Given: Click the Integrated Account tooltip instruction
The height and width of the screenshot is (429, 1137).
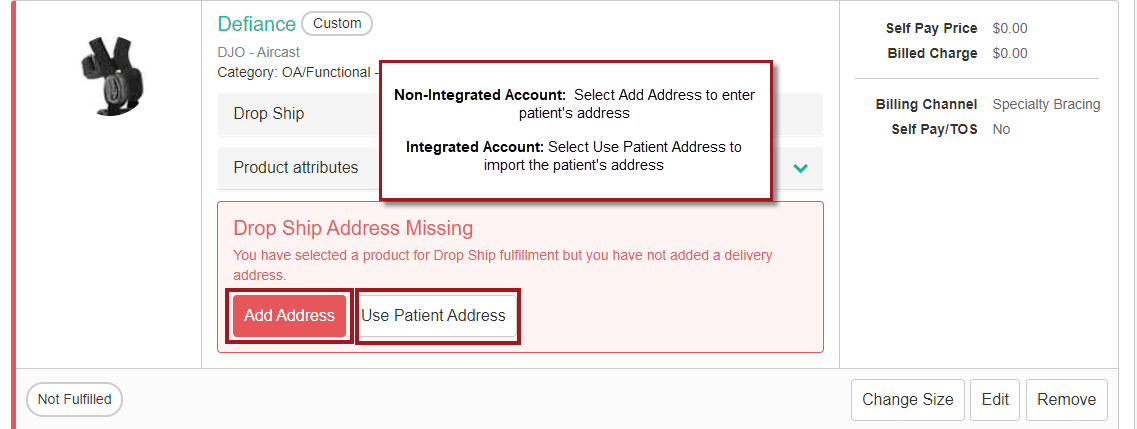Looking at the screenshot, I should tap(574, 155).
